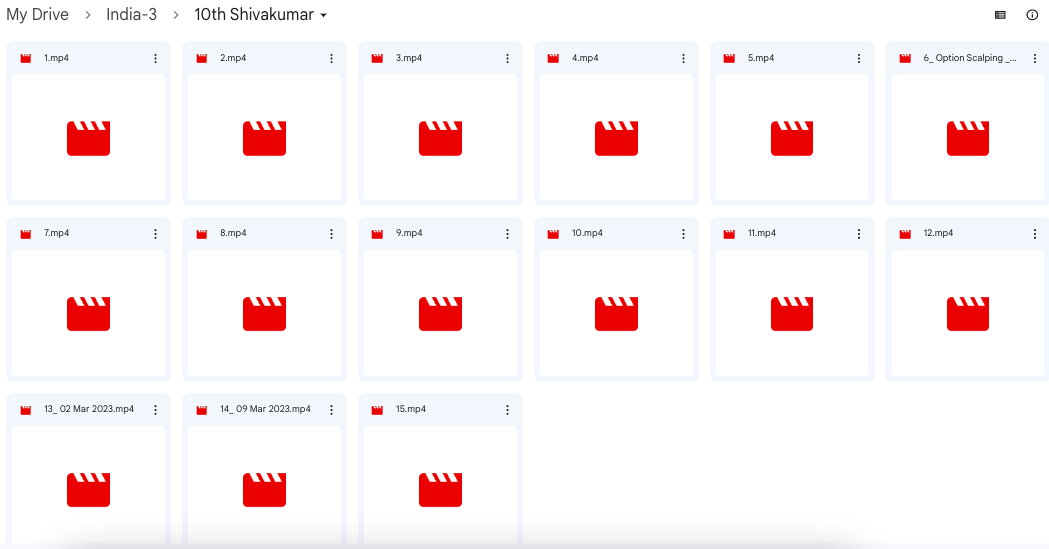Open more actions for 10.mp4

click(x=683, y=233)
